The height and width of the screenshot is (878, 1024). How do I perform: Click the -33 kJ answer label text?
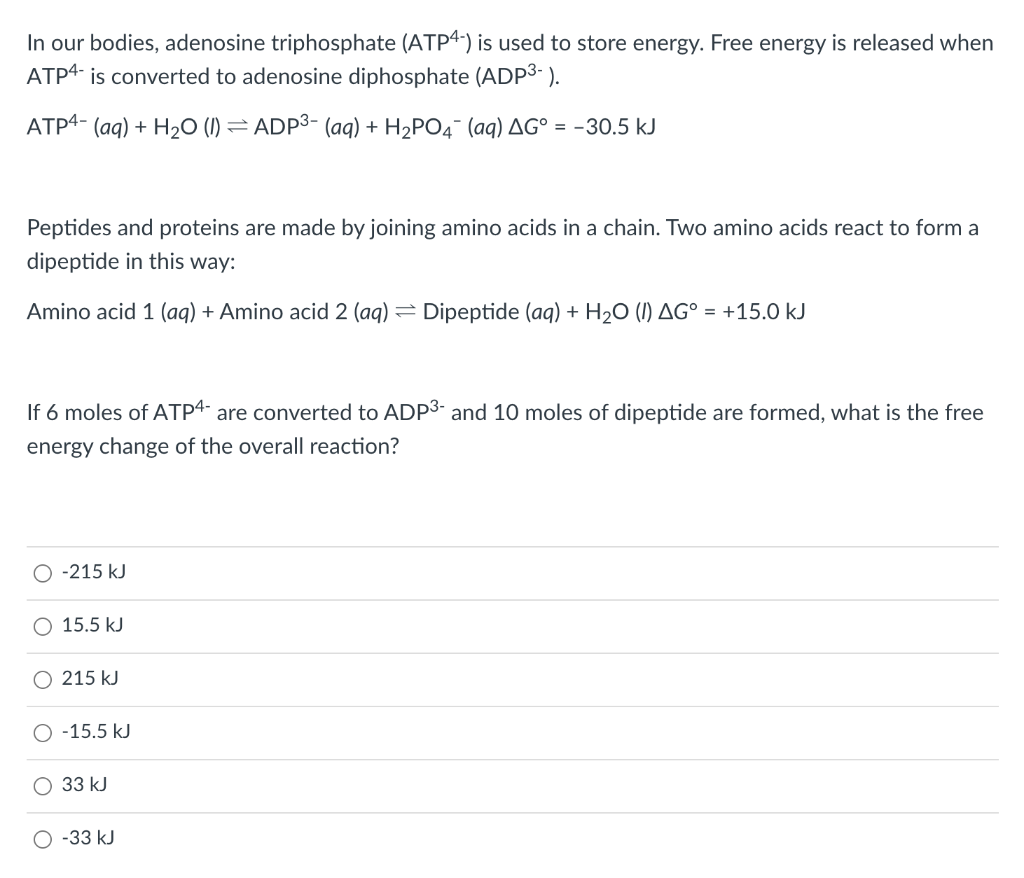coord(88,838)
